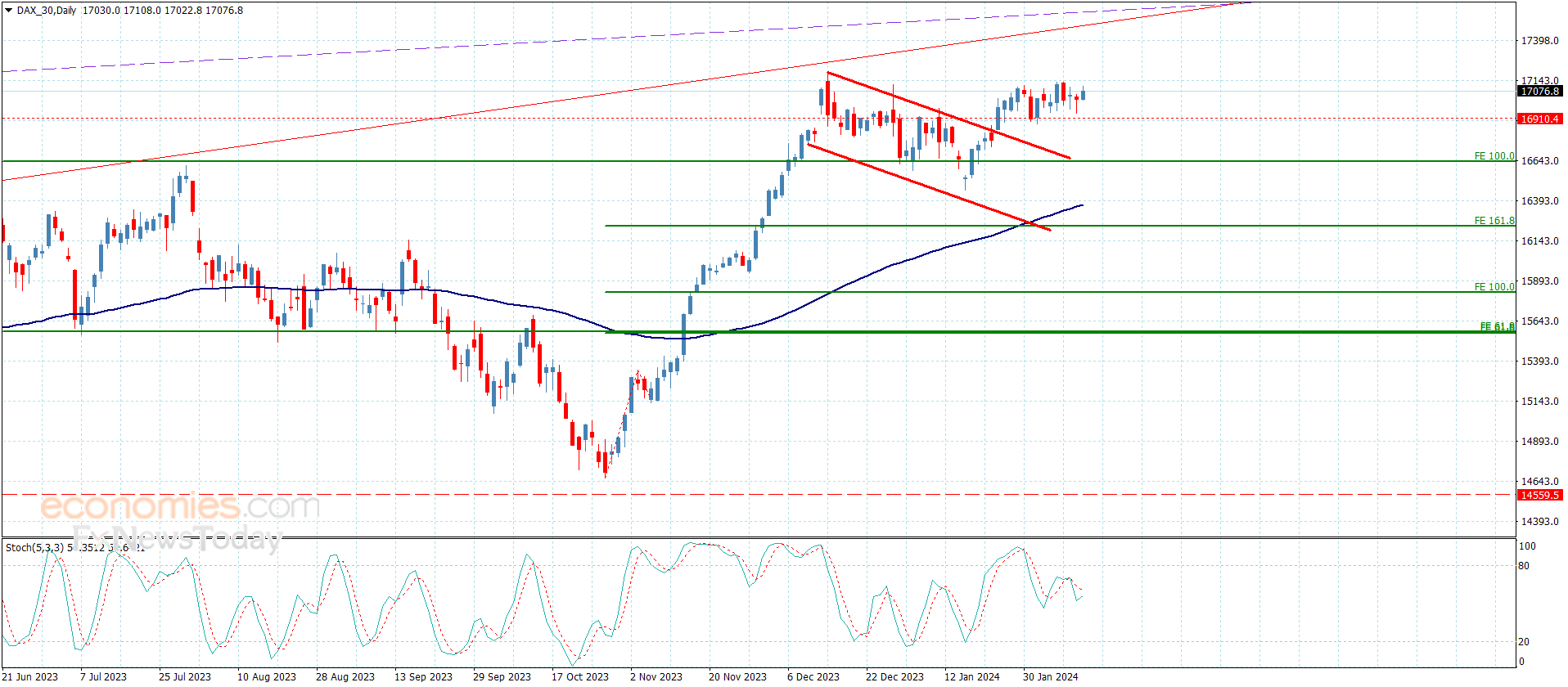Open the chart dropdown arrow beside DAX_30
This screenshot has height=687, width=1568.
[x=9, y=11]
